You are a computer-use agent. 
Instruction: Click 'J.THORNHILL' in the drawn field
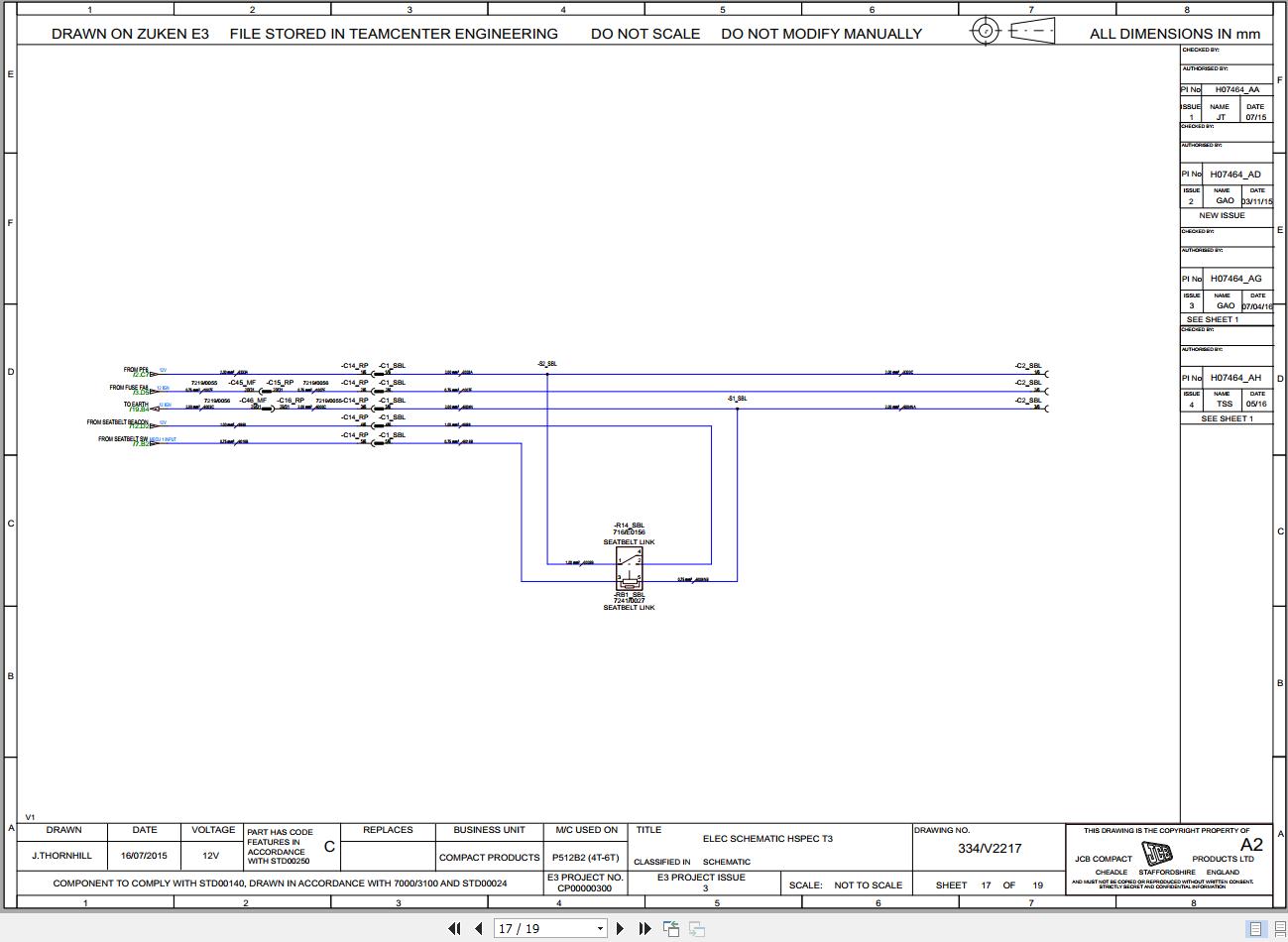click(x=61, y=855)
